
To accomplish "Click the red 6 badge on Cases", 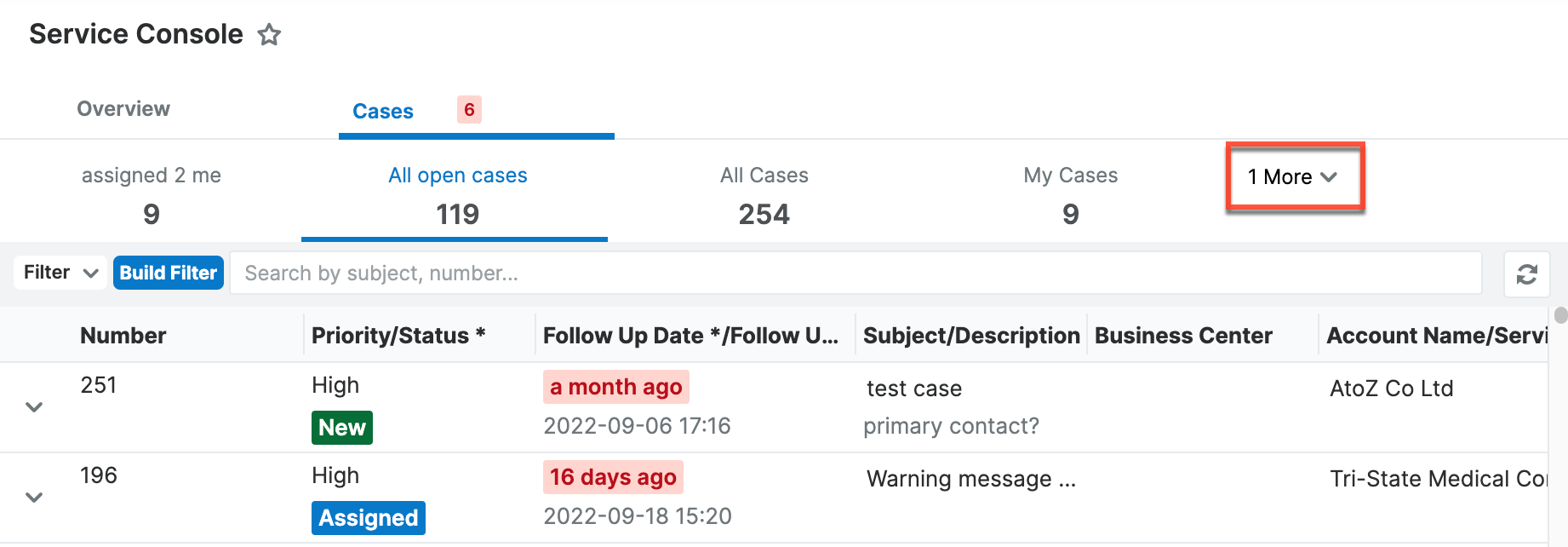I will (x=469, y=110).
